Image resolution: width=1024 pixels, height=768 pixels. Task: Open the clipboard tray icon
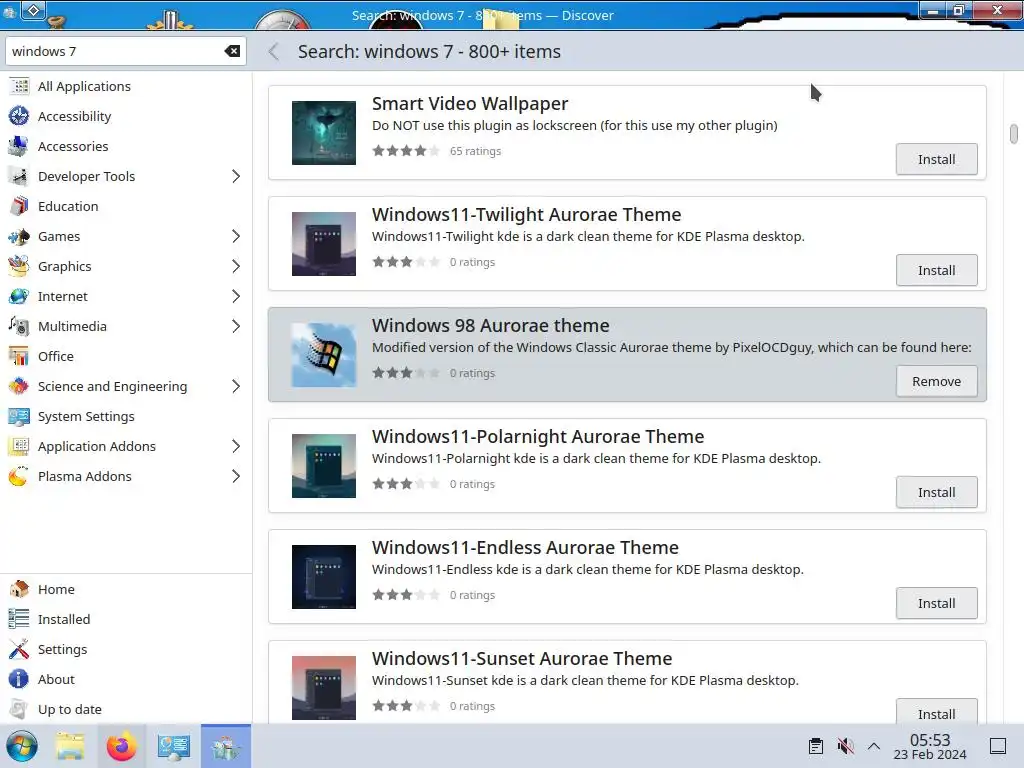[816, 746]
